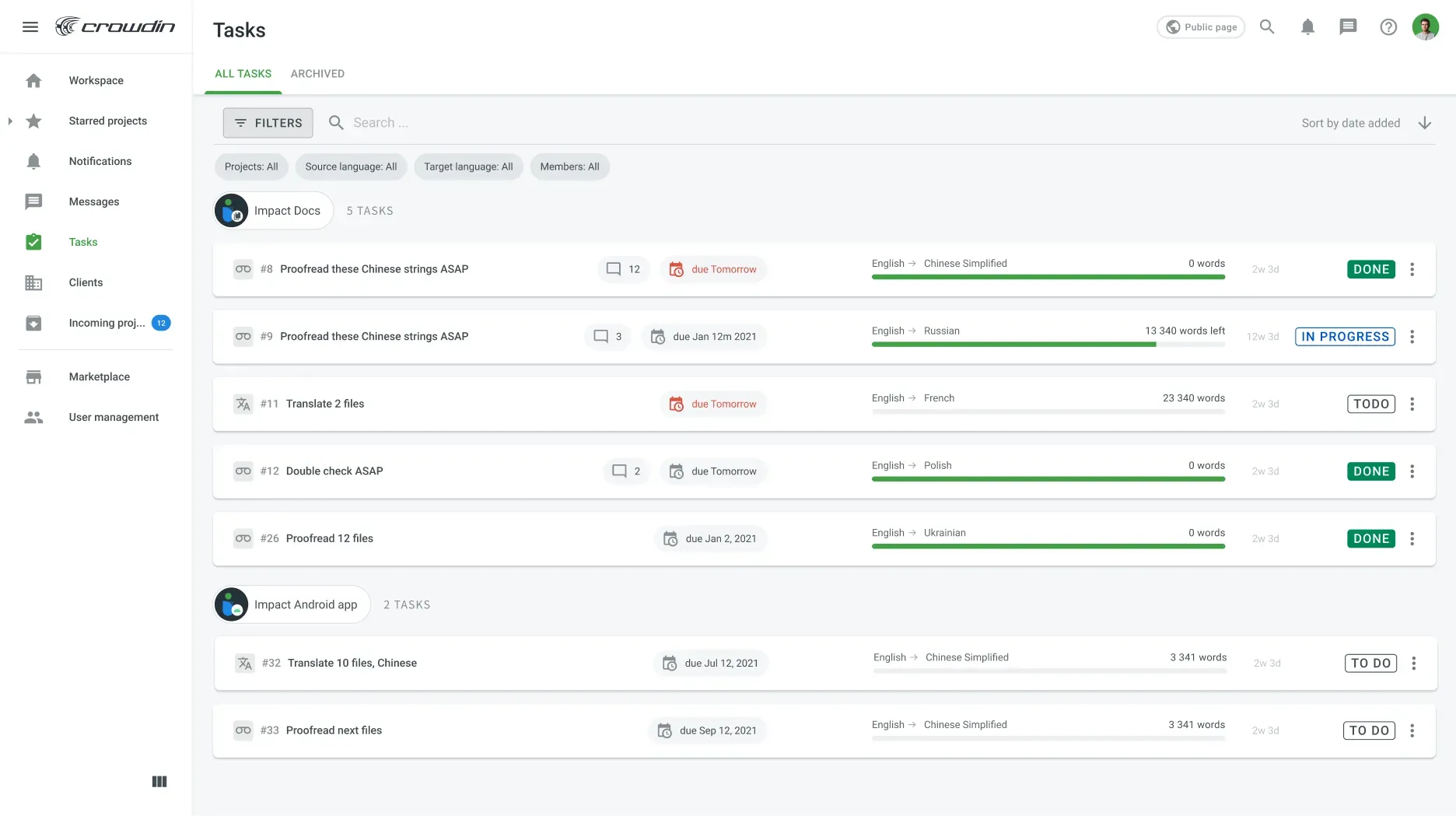Open Messages in the sidebar
Image resolution: width=1456 pixels, height=816 pixels.
tap(93, 201)
